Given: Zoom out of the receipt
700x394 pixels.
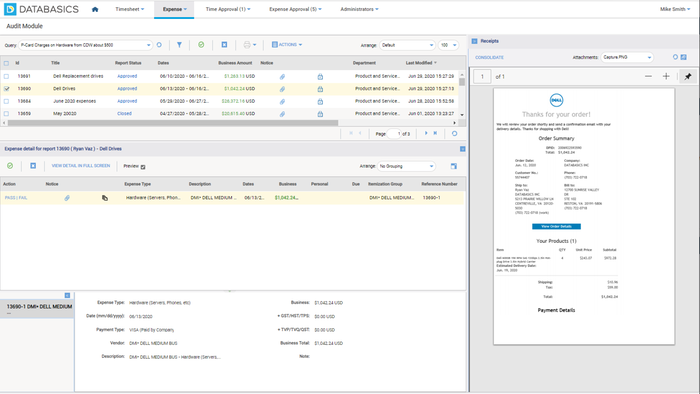Looking at the screenshot, I should tap(648, 76).
